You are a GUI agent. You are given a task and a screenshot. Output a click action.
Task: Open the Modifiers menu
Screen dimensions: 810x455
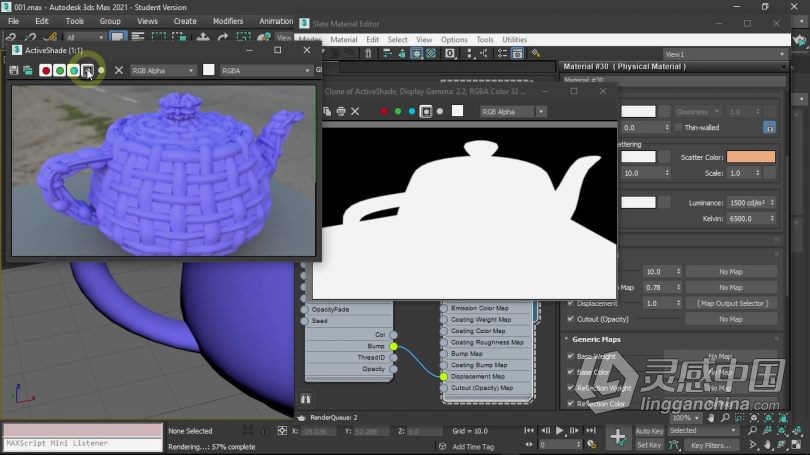228,21
